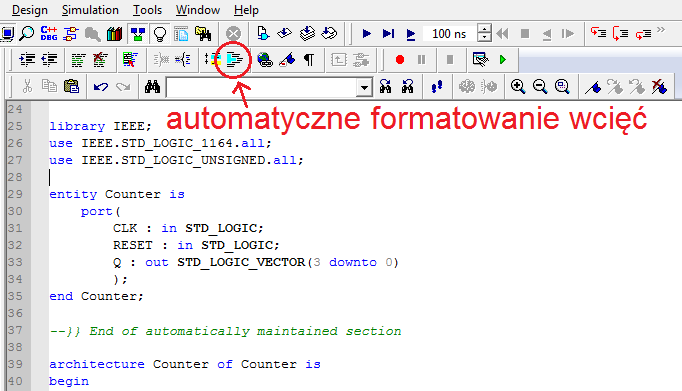
Task: Click the blue footsteps icon
Action: tap(437, 87)
